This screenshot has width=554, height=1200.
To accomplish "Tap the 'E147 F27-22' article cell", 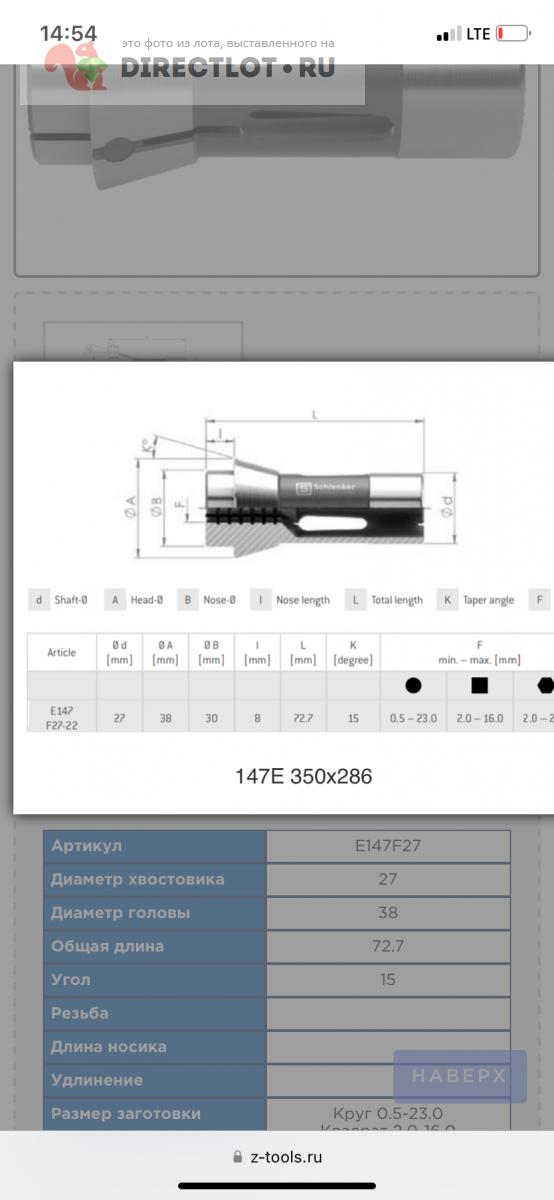I will click(x=62, y=717).
